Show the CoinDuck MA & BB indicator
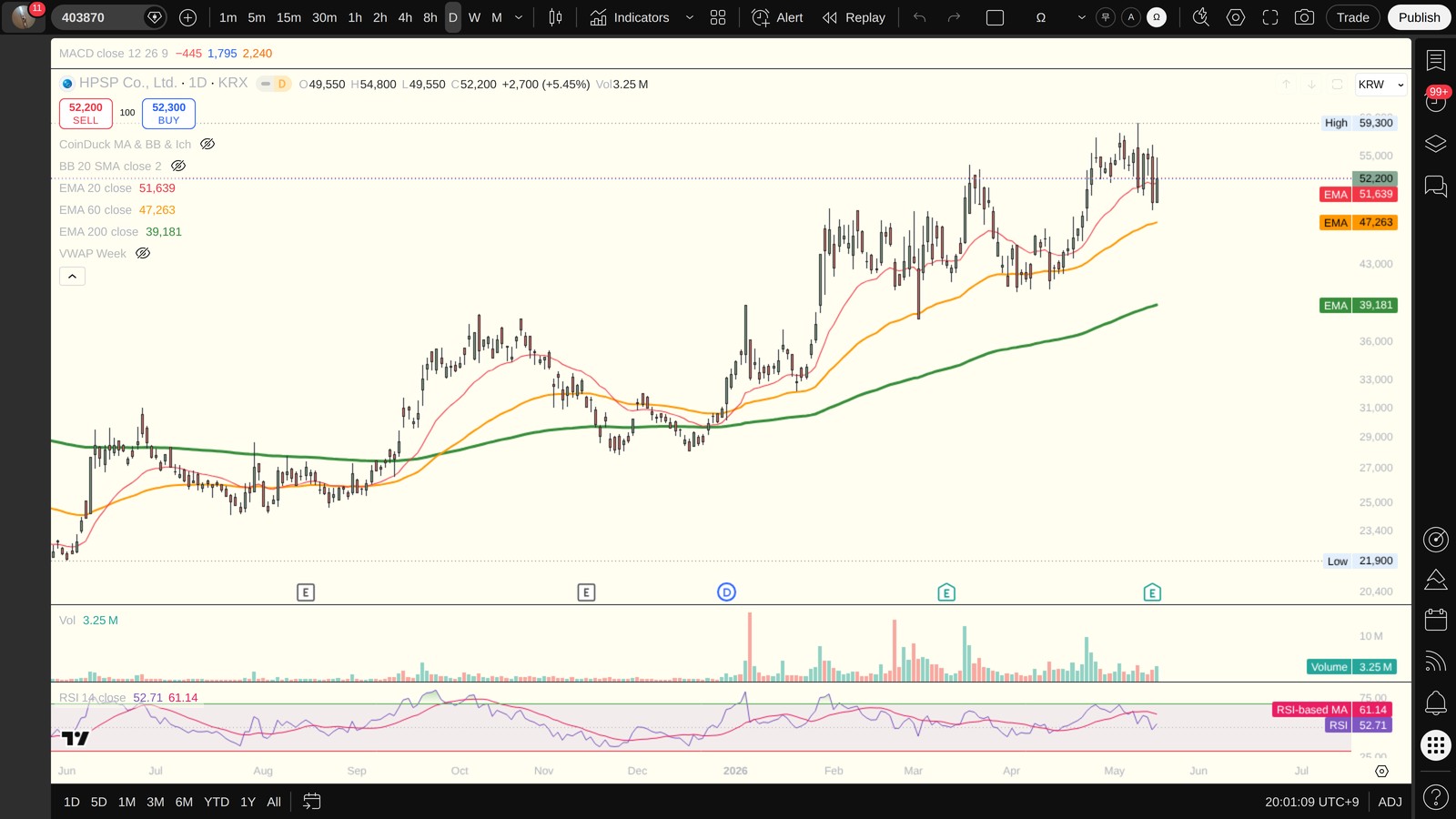 (207, 144)
